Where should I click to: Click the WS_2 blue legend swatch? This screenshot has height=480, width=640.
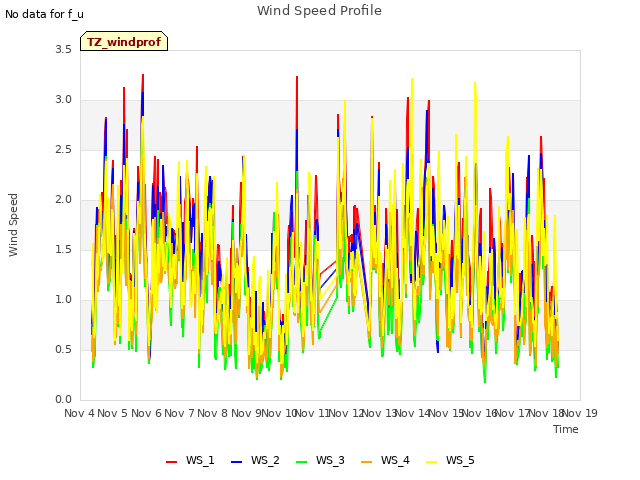(x=237, y=462)
